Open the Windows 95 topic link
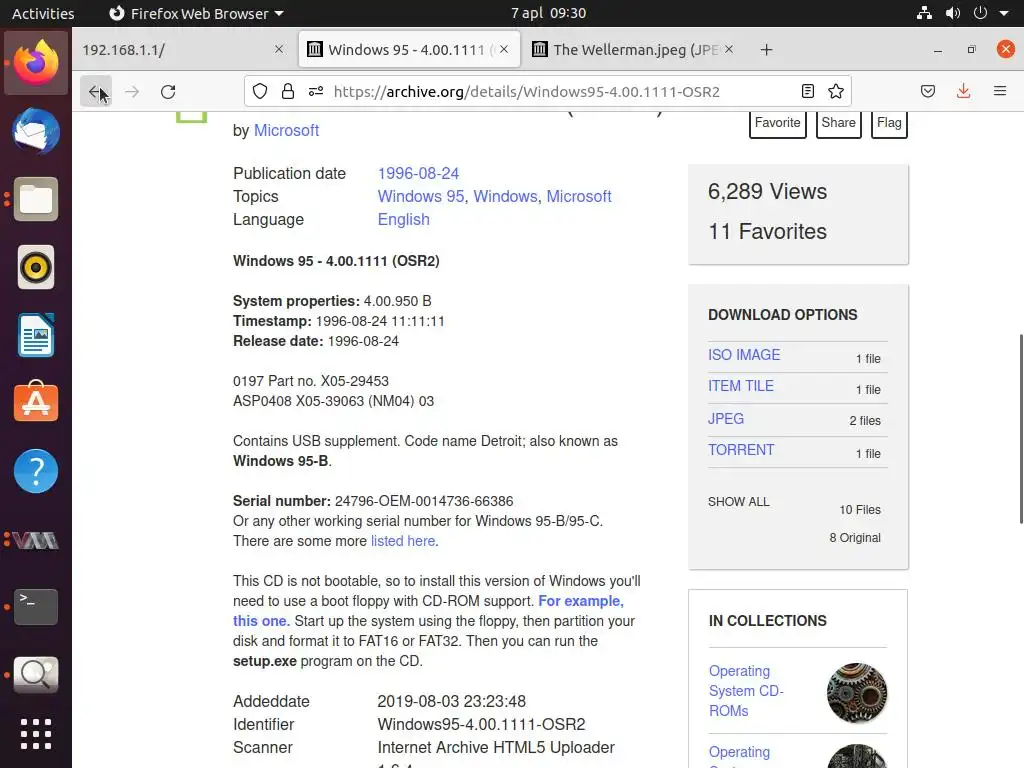This screenshot has width=1024, height=768. coord(421,197)
